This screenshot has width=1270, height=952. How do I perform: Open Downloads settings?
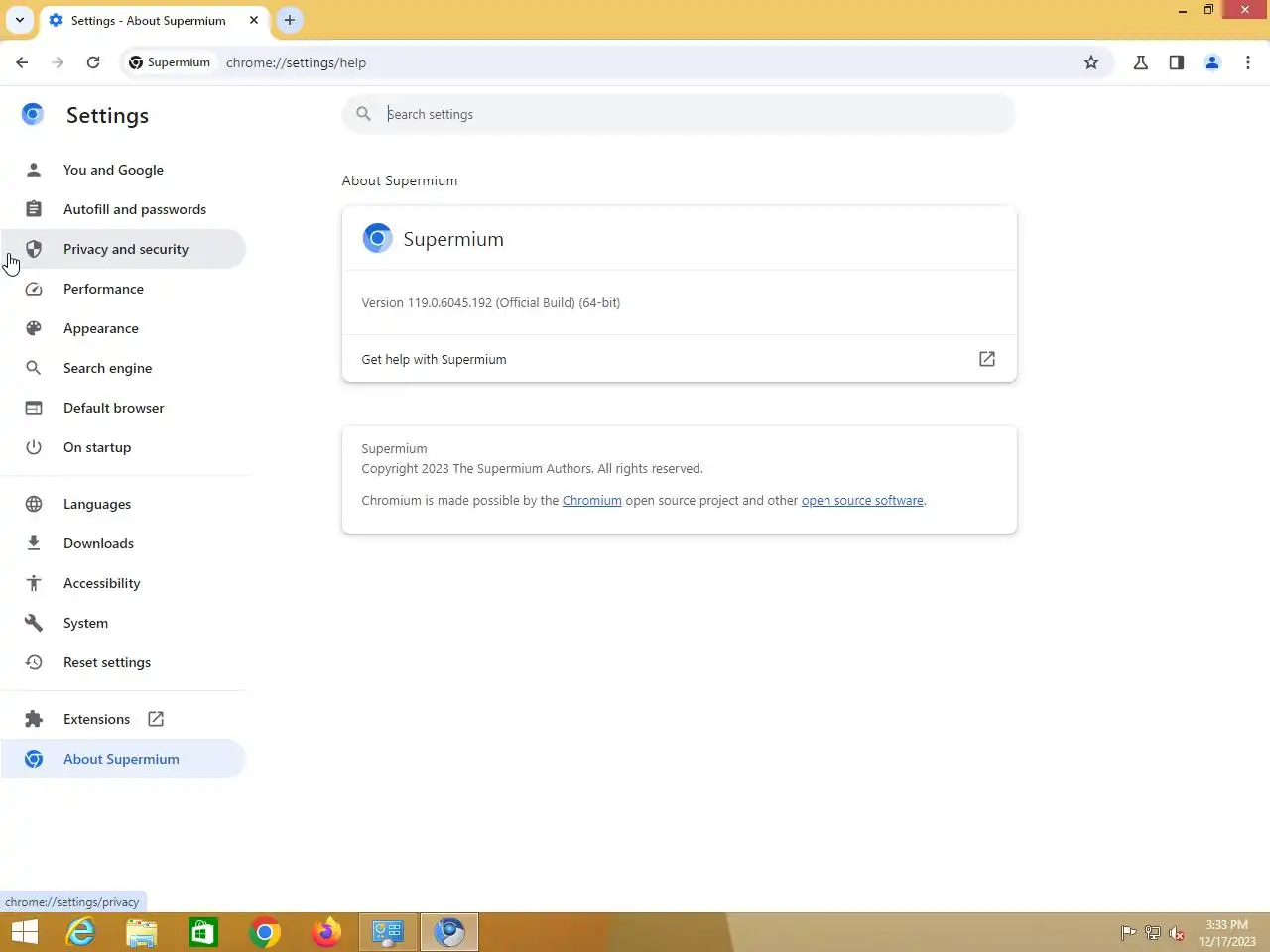click(x=123, y=543)
